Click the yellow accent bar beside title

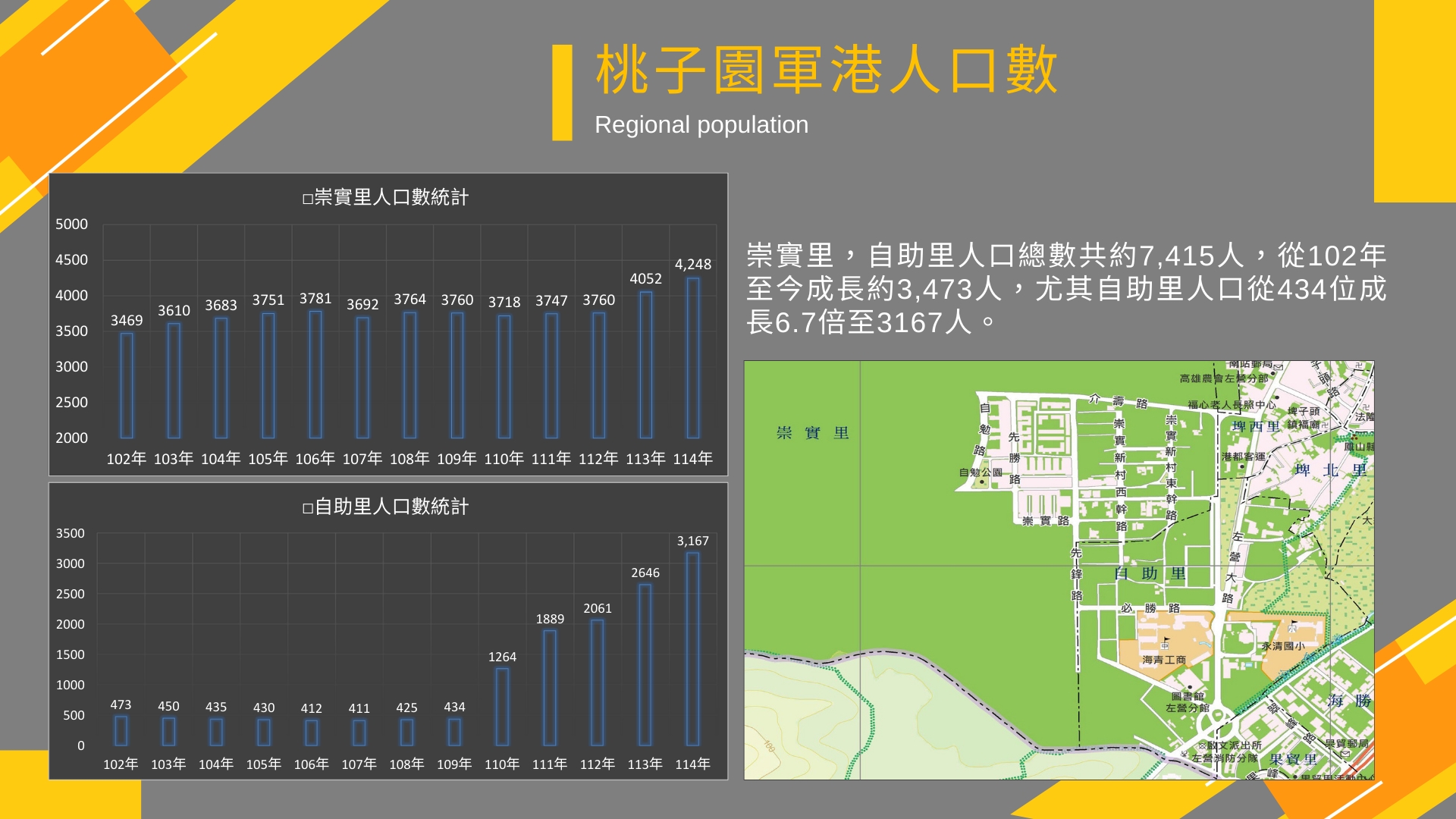562,93
